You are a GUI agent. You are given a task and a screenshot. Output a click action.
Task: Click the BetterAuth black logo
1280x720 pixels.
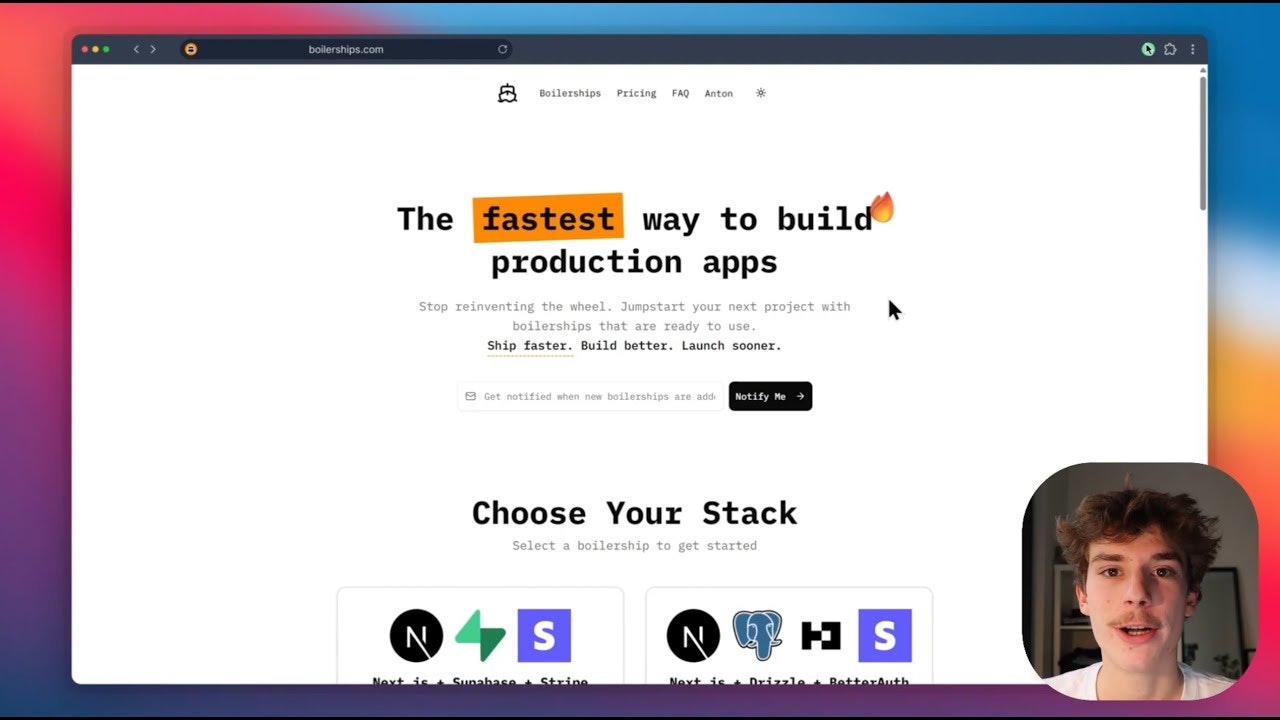click(821, 635)
